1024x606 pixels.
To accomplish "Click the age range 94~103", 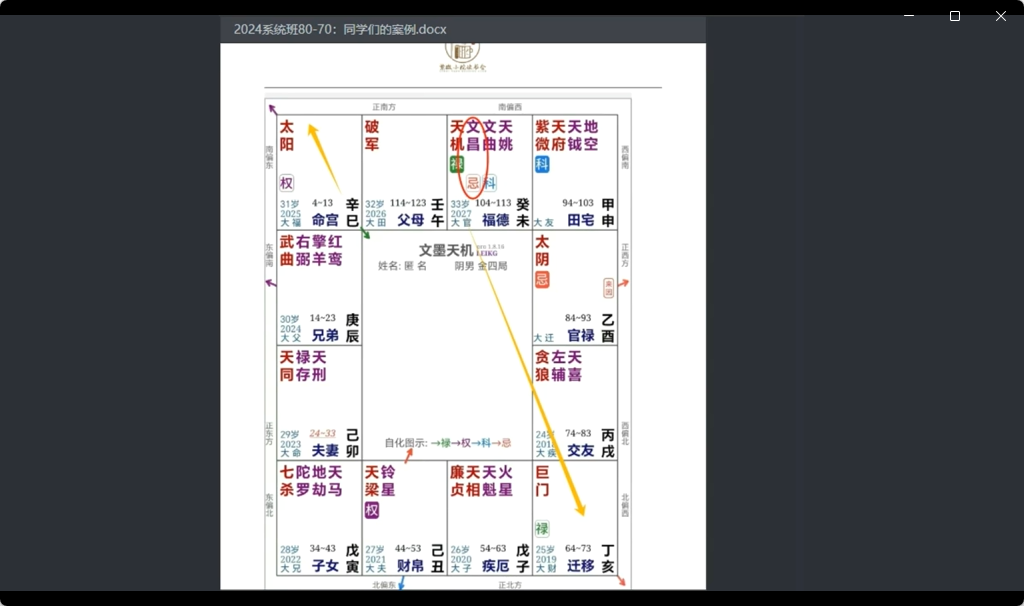I will click(x=578, y=203).
